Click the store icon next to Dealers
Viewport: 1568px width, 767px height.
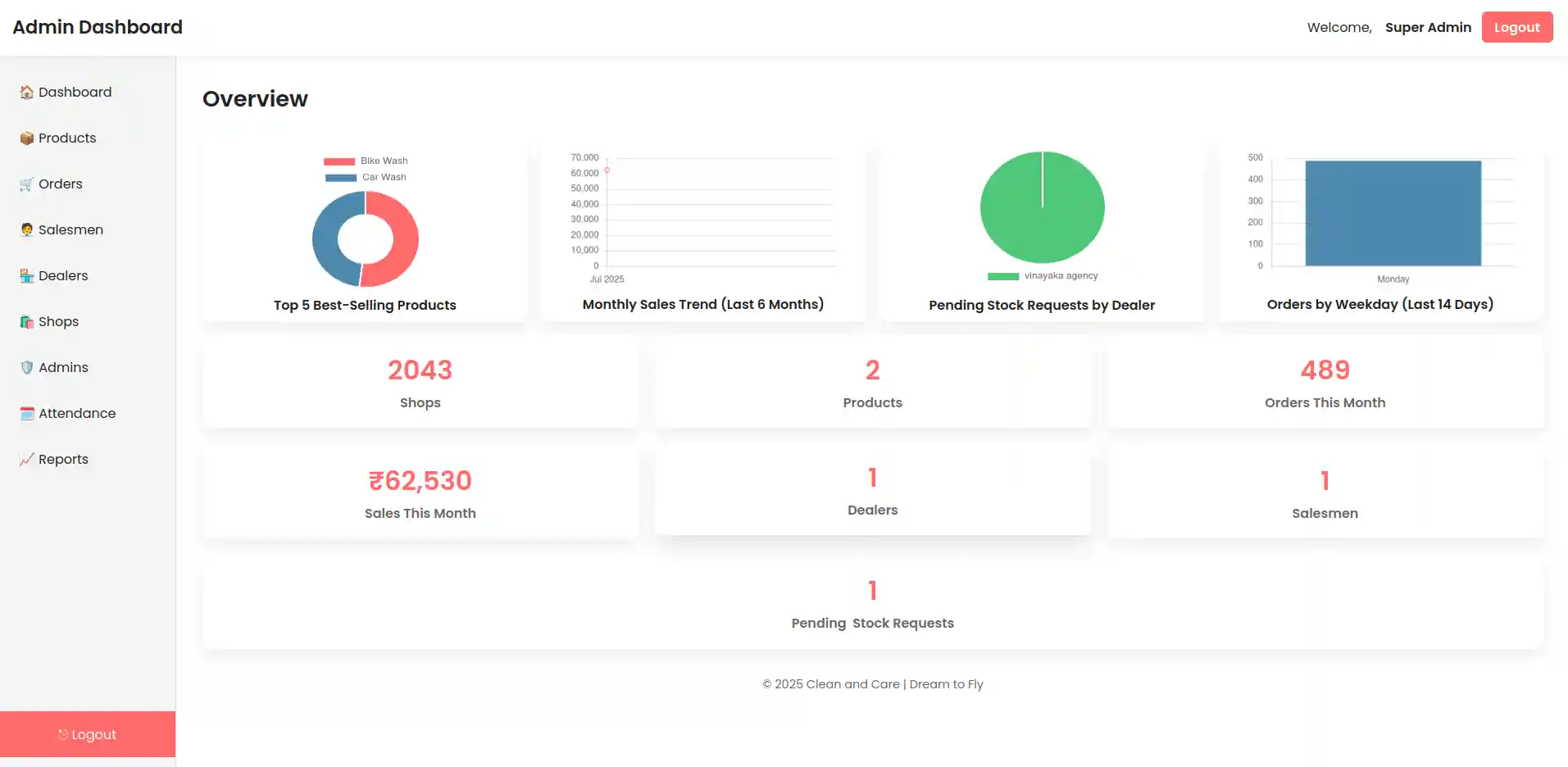pyautogui.click(x=26, y=276)
